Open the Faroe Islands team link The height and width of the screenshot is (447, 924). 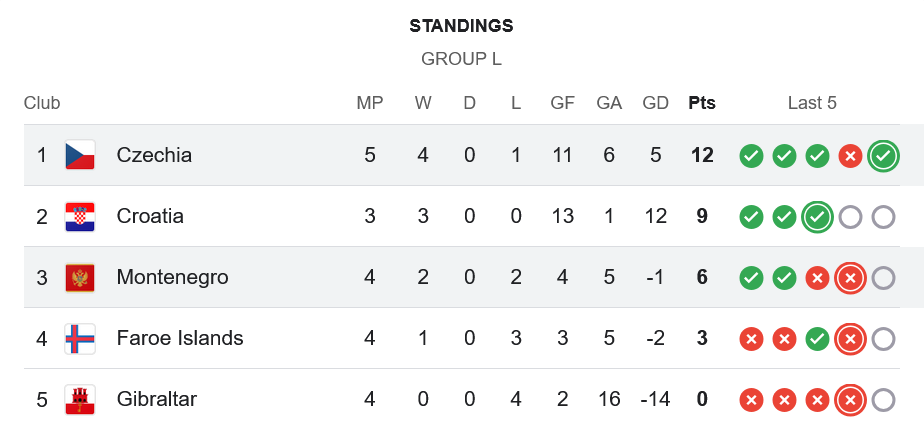click(x=180, y=338)
